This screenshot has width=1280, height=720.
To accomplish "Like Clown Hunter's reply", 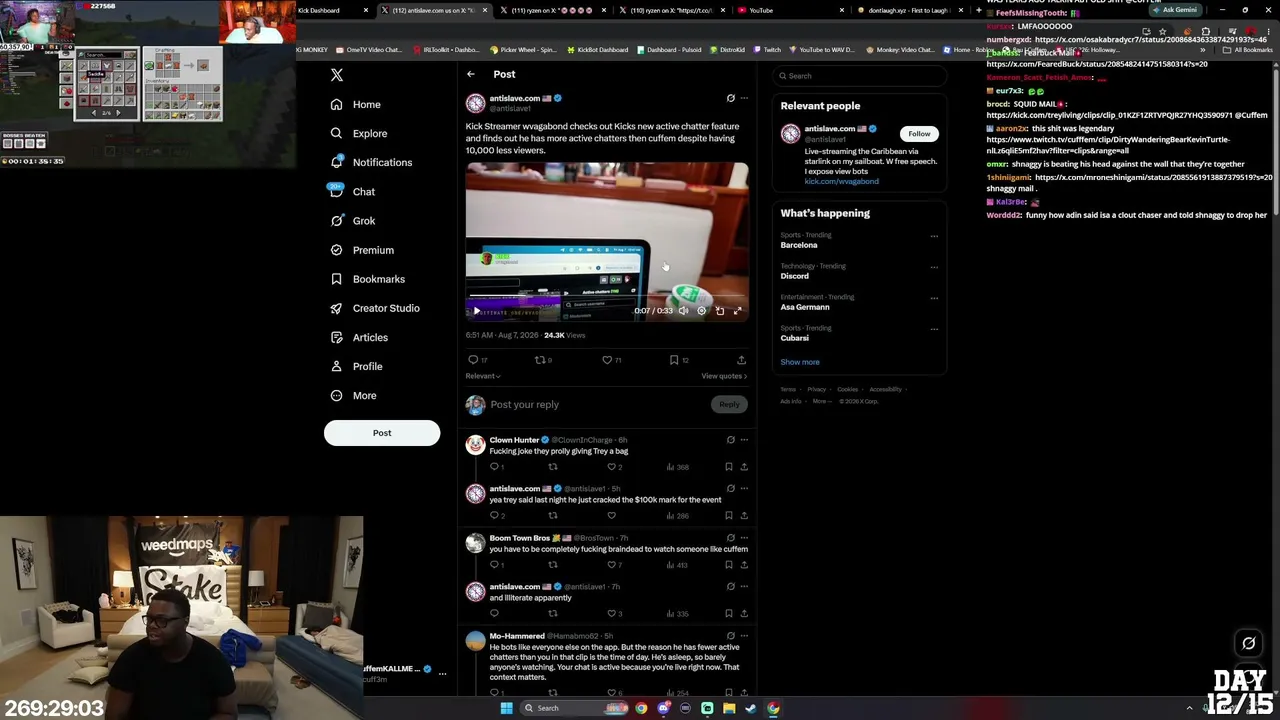I will (x=612, y=467).
